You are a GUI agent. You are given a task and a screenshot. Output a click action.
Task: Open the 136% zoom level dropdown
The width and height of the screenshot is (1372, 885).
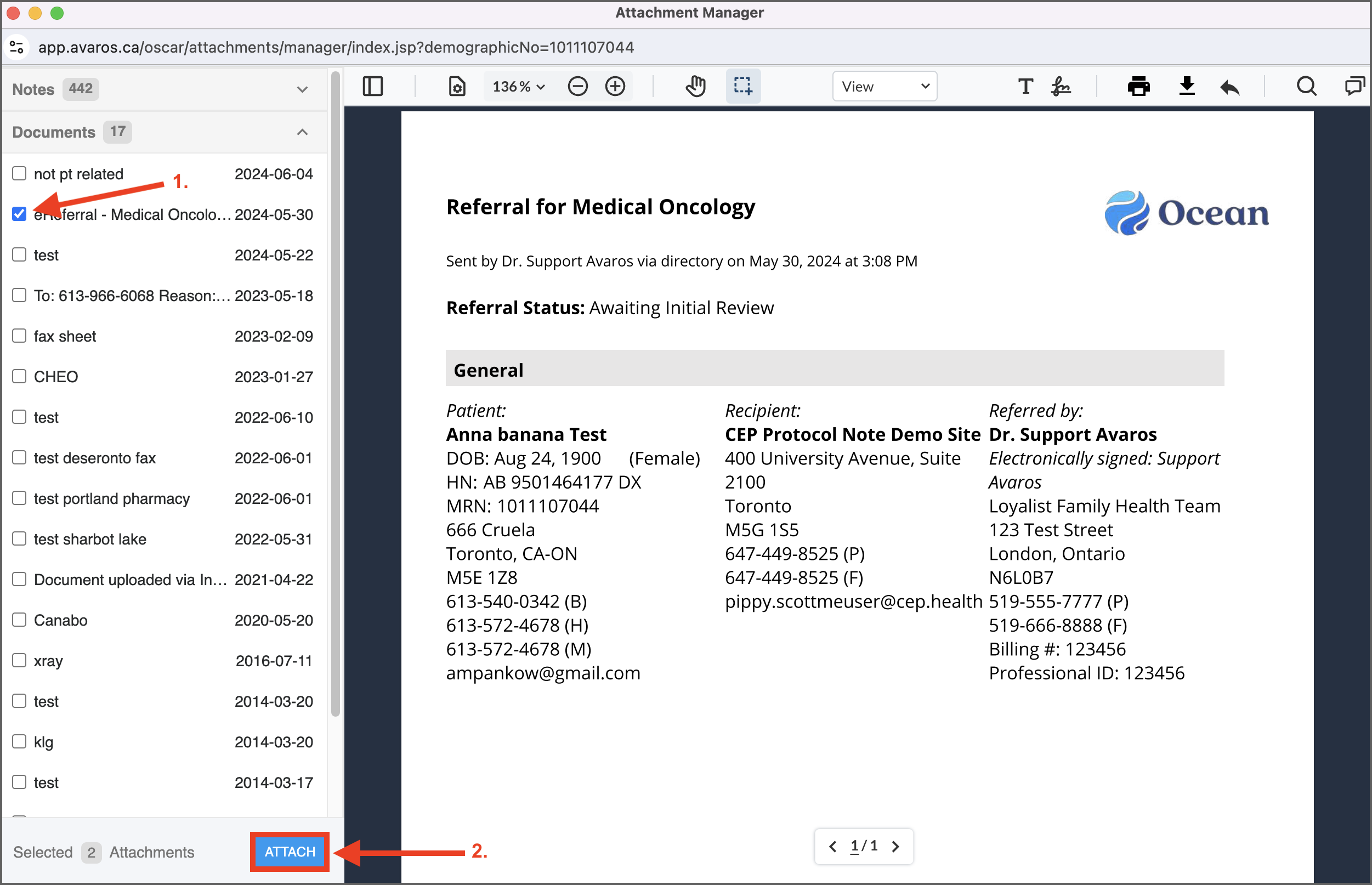pyautogui.click(x=518, y=86)
